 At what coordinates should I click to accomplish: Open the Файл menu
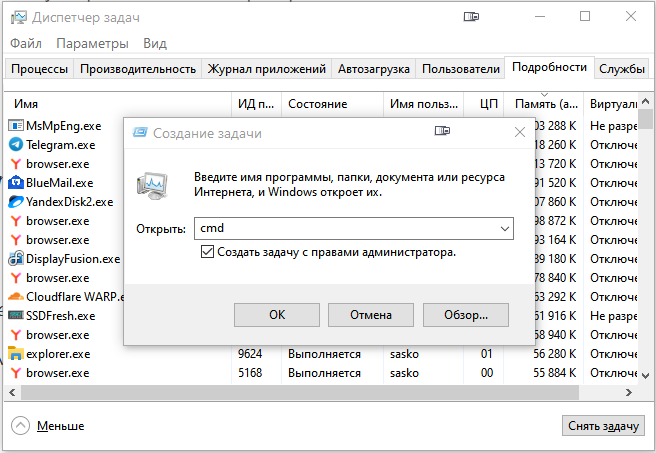(26, 44)
